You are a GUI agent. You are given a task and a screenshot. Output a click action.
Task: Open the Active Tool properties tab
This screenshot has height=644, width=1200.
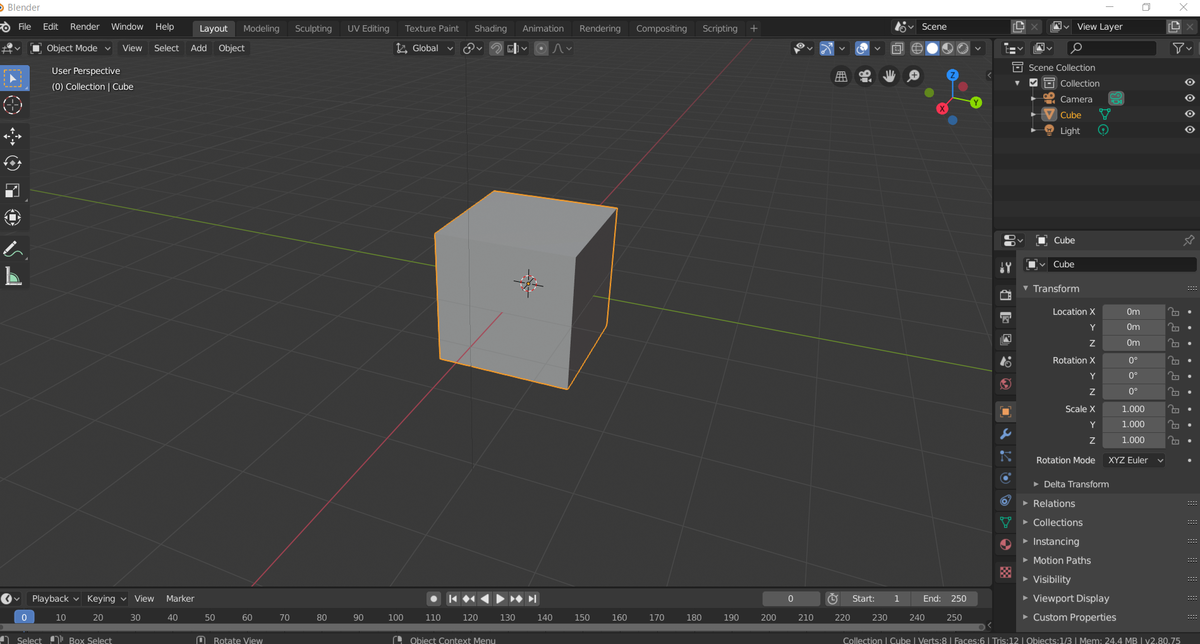(x=1006, y=267)
